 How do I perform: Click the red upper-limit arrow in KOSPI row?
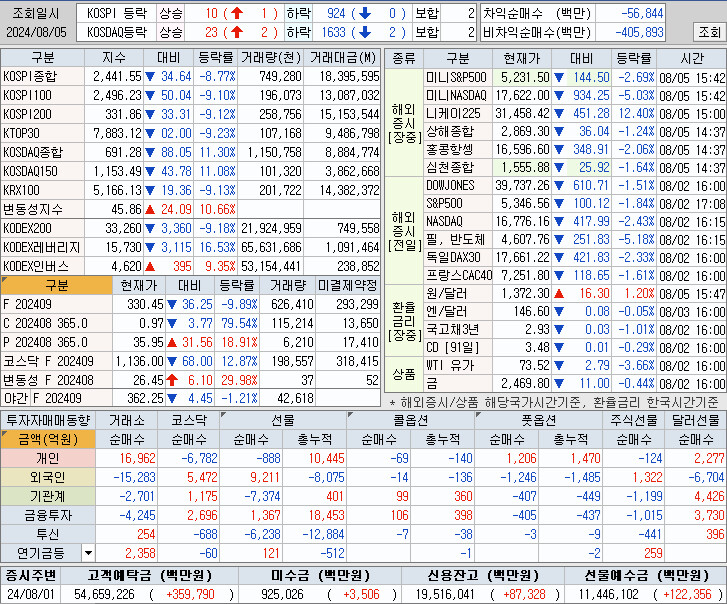[x=237, y=14]
